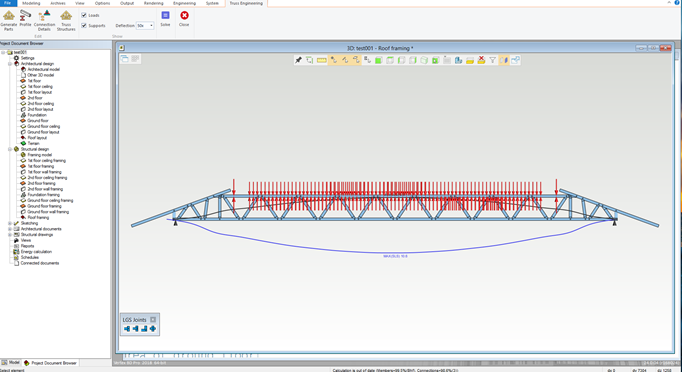Click the second LGS Joints icon
The height and width of the screenshot is (372, 682).
pyautogui.click(x=136, y=328)
